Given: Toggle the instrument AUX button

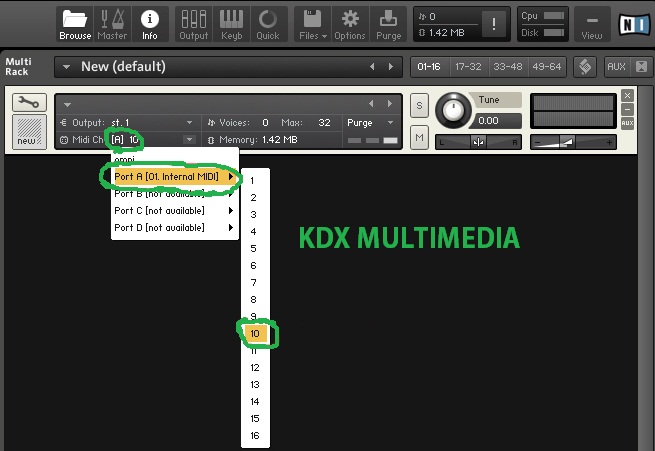Looking at the screenshot, I should tap(627, 123).
